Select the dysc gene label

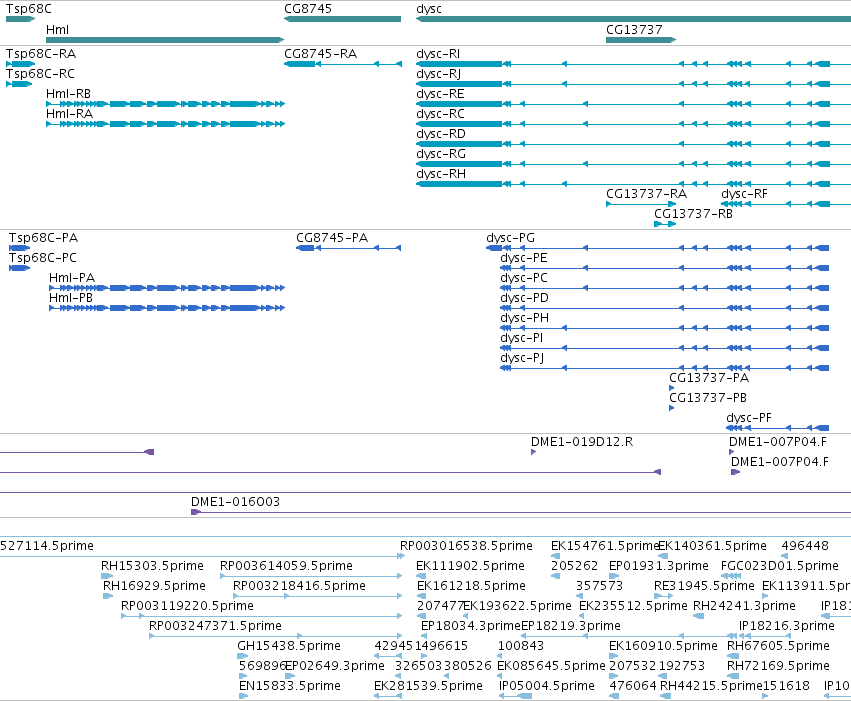click(429, 9)
